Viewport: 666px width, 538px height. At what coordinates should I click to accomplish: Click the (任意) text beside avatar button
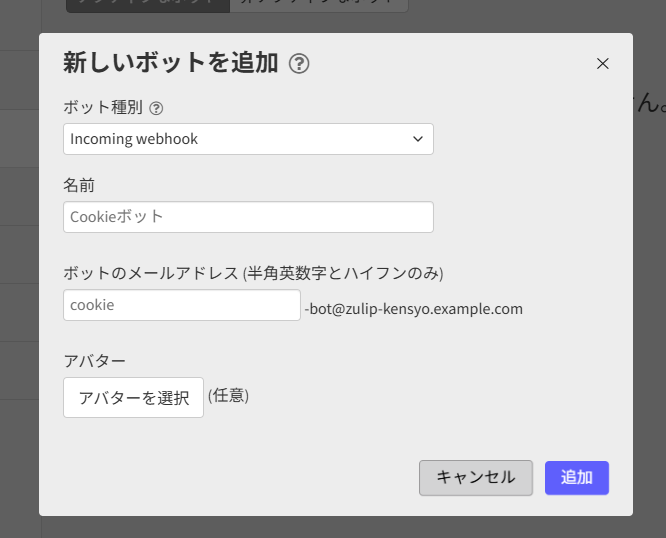[x=228, y=396]
